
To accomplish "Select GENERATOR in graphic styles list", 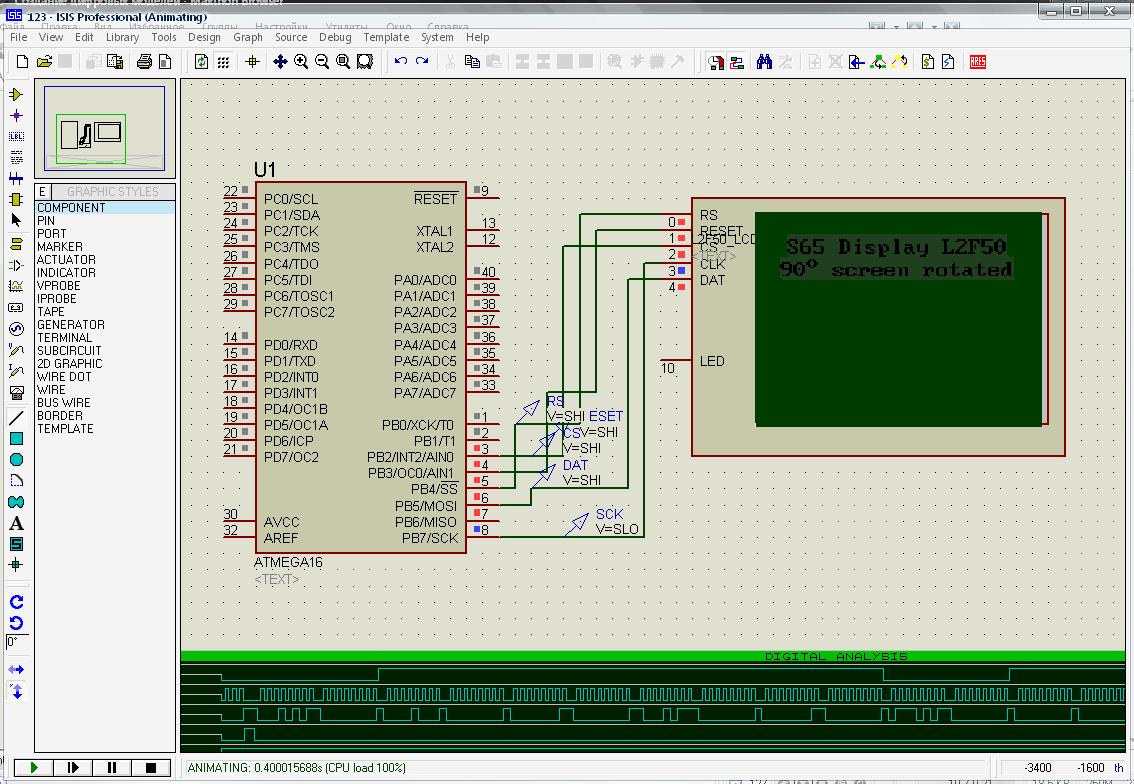I will tap(105, 325).
